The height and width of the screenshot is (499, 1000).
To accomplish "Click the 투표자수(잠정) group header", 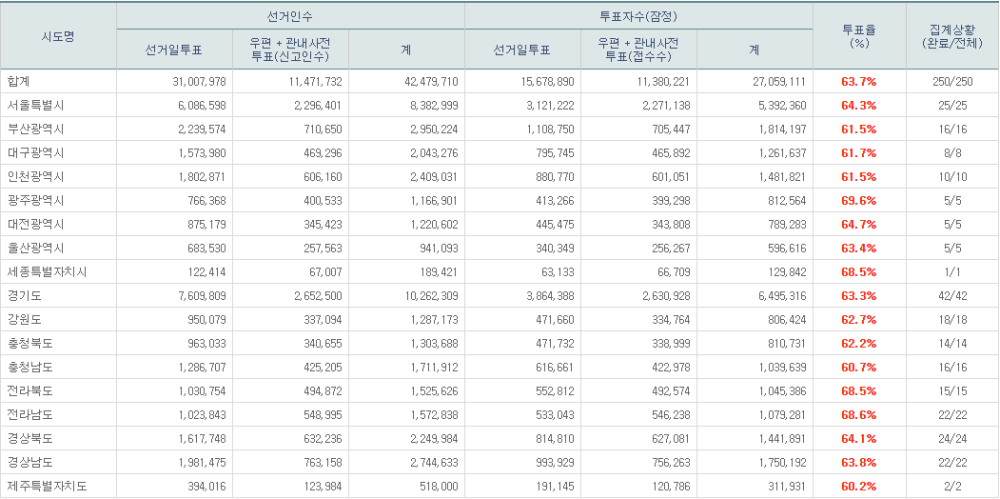I will (639, 16).
